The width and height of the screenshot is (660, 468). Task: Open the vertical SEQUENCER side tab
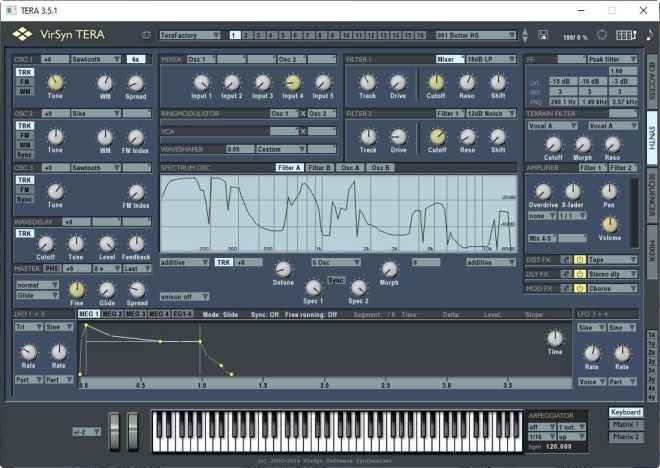point(652,194)
